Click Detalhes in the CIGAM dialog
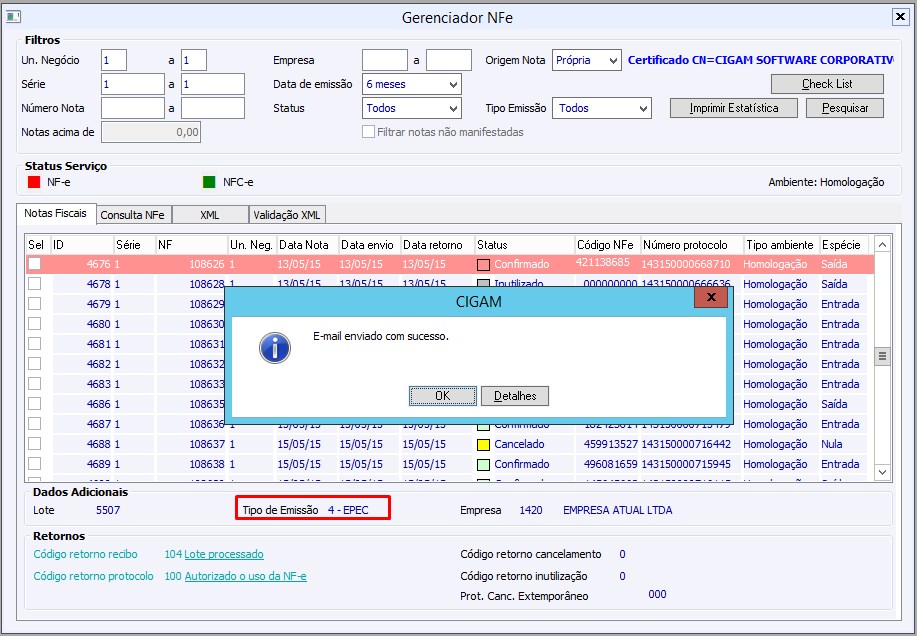The image size is (917, 636). tap(515, 396)
